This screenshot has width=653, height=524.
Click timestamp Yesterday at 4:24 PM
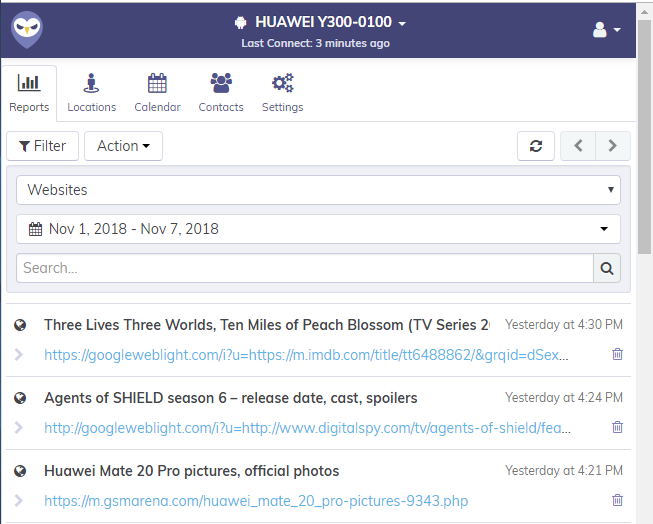pos(564,397)
